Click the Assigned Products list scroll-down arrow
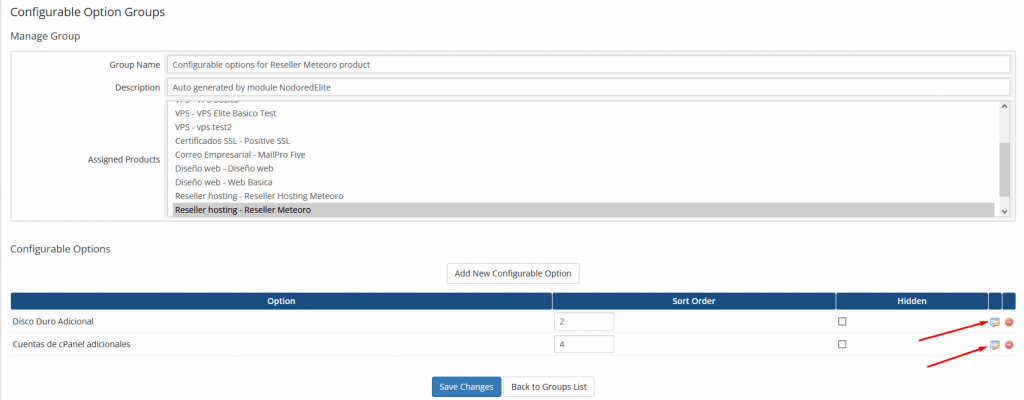 click(x=1004, y=211)
